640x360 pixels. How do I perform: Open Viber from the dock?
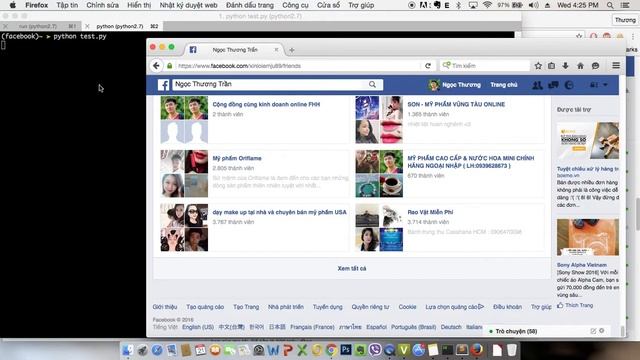[x=375, y=350]
